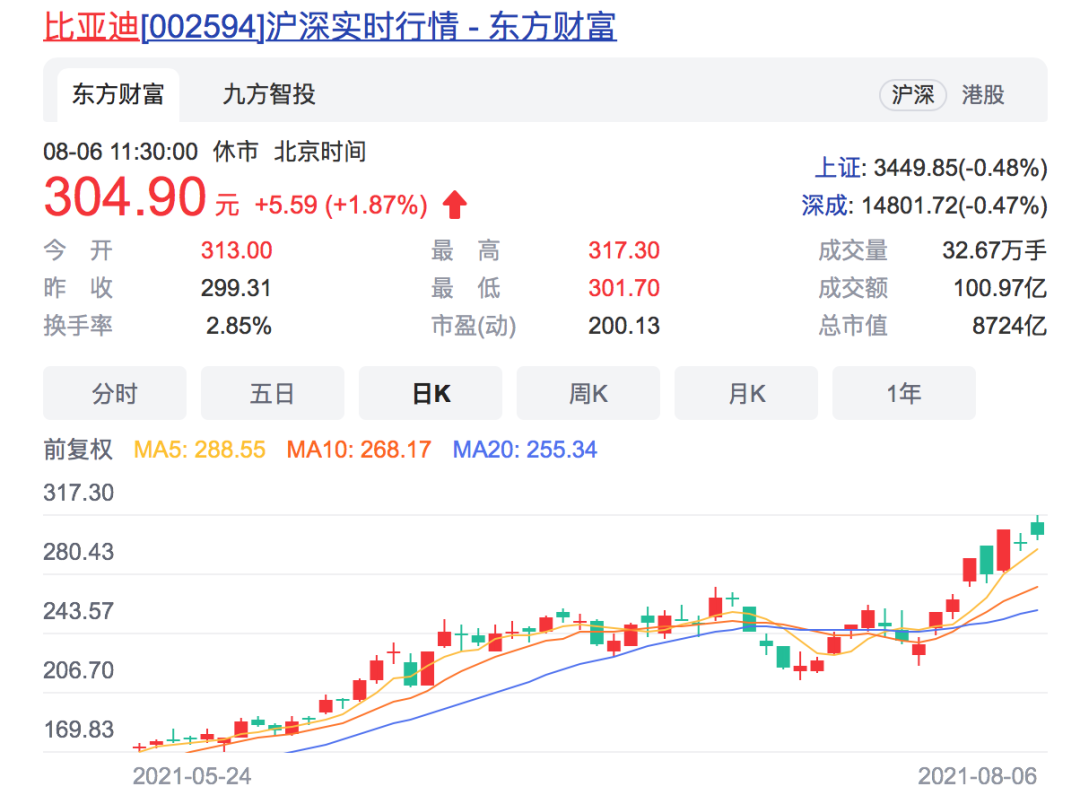Screen dimensions: 1080x804
Task: Select the 月K monthly candlestick view
Action: pyautogui.click(x=746, y=393)
